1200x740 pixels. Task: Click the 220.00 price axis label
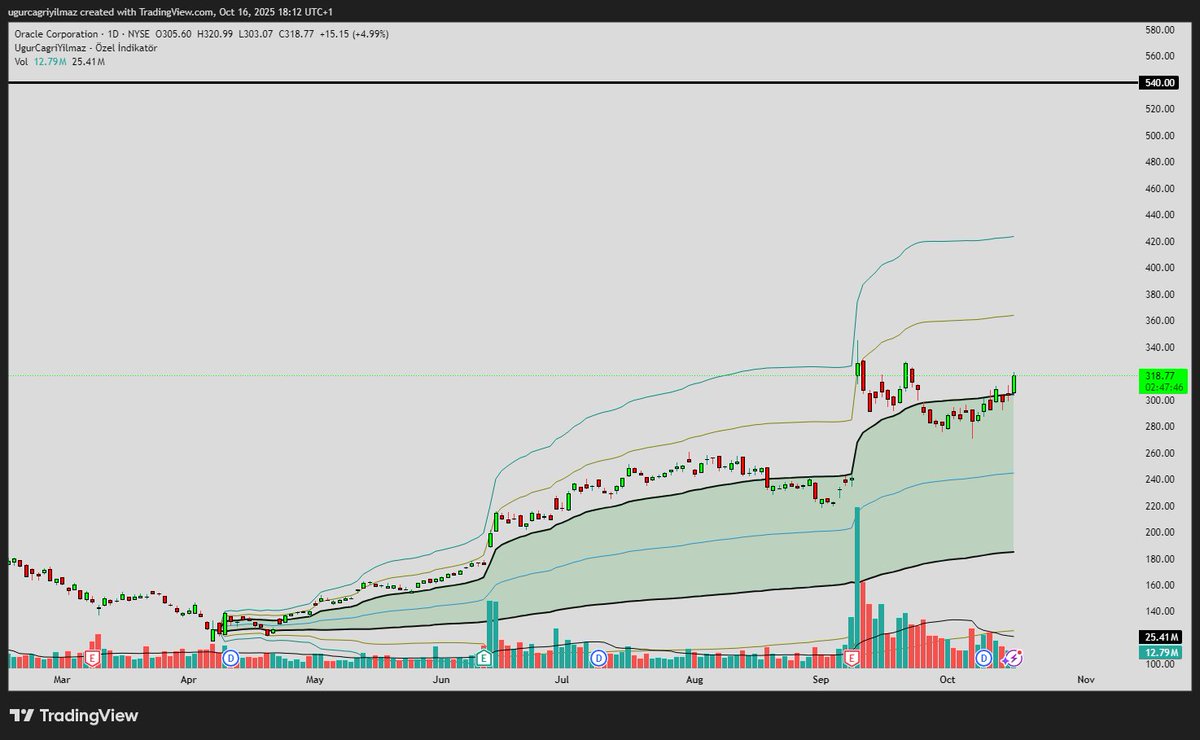click(1159, 506)
